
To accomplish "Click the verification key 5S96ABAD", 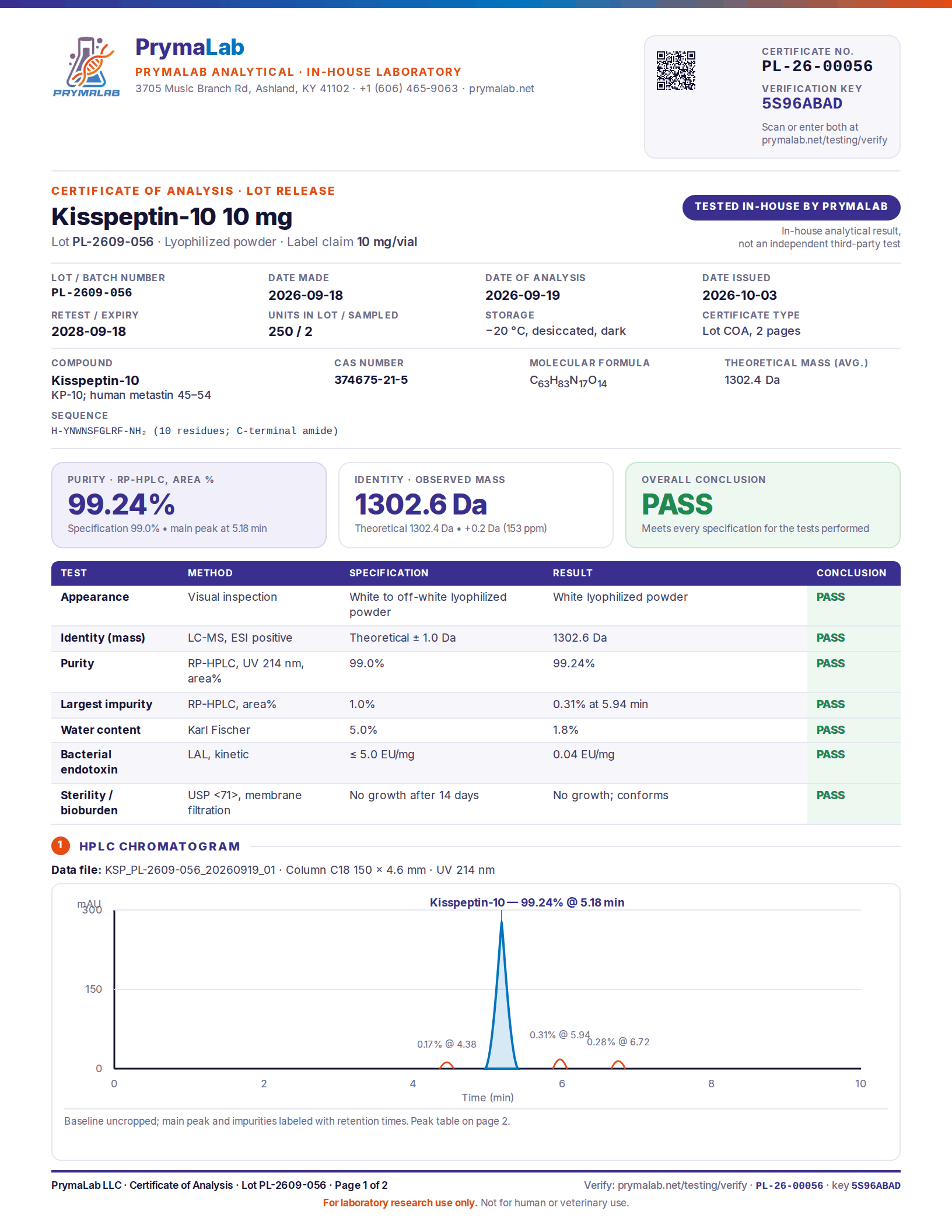I will 802,104.
